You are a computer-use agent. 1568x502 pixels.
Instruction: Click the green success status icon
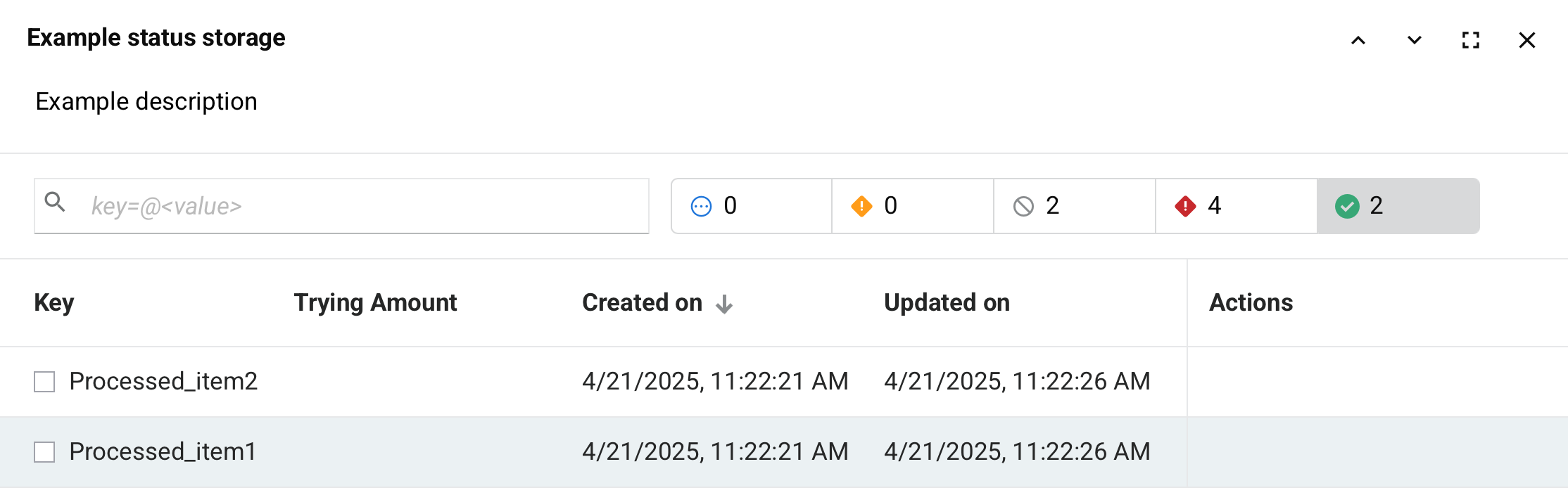(x=1348, y=205)
